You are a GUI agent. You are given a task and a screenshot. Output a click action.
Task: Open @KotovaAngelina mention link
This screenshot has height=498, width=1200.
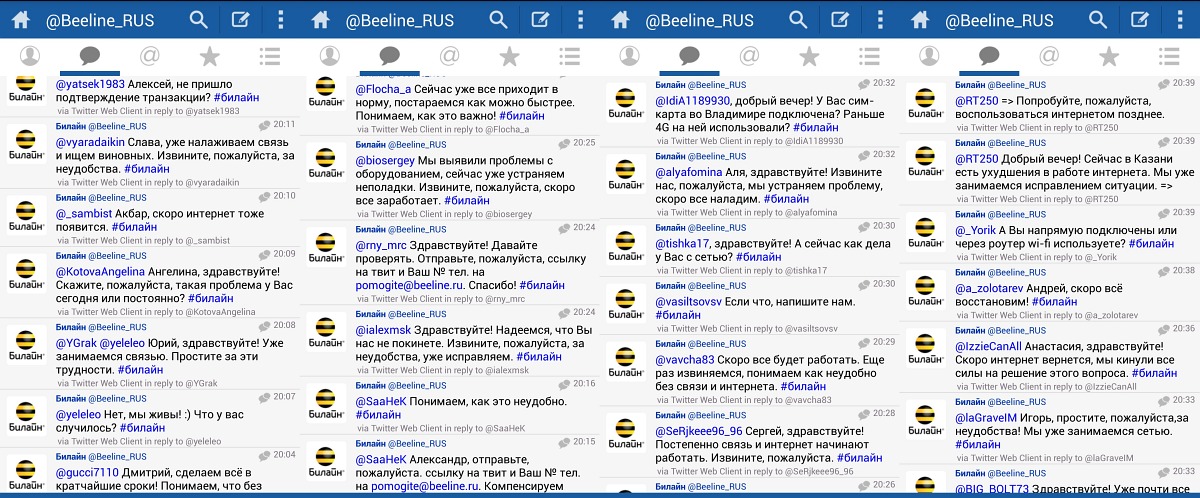[101, 271]
